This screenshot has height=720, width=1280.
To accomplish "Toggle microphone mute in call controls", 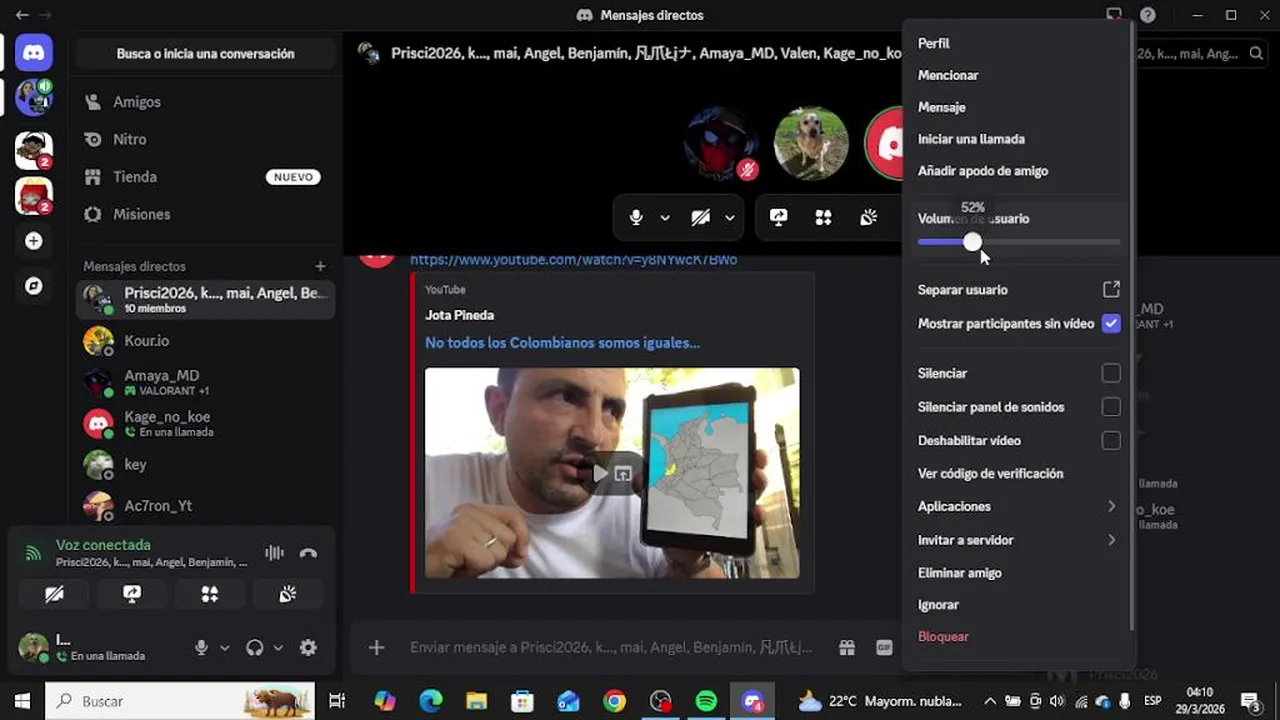I will (636, 218).
